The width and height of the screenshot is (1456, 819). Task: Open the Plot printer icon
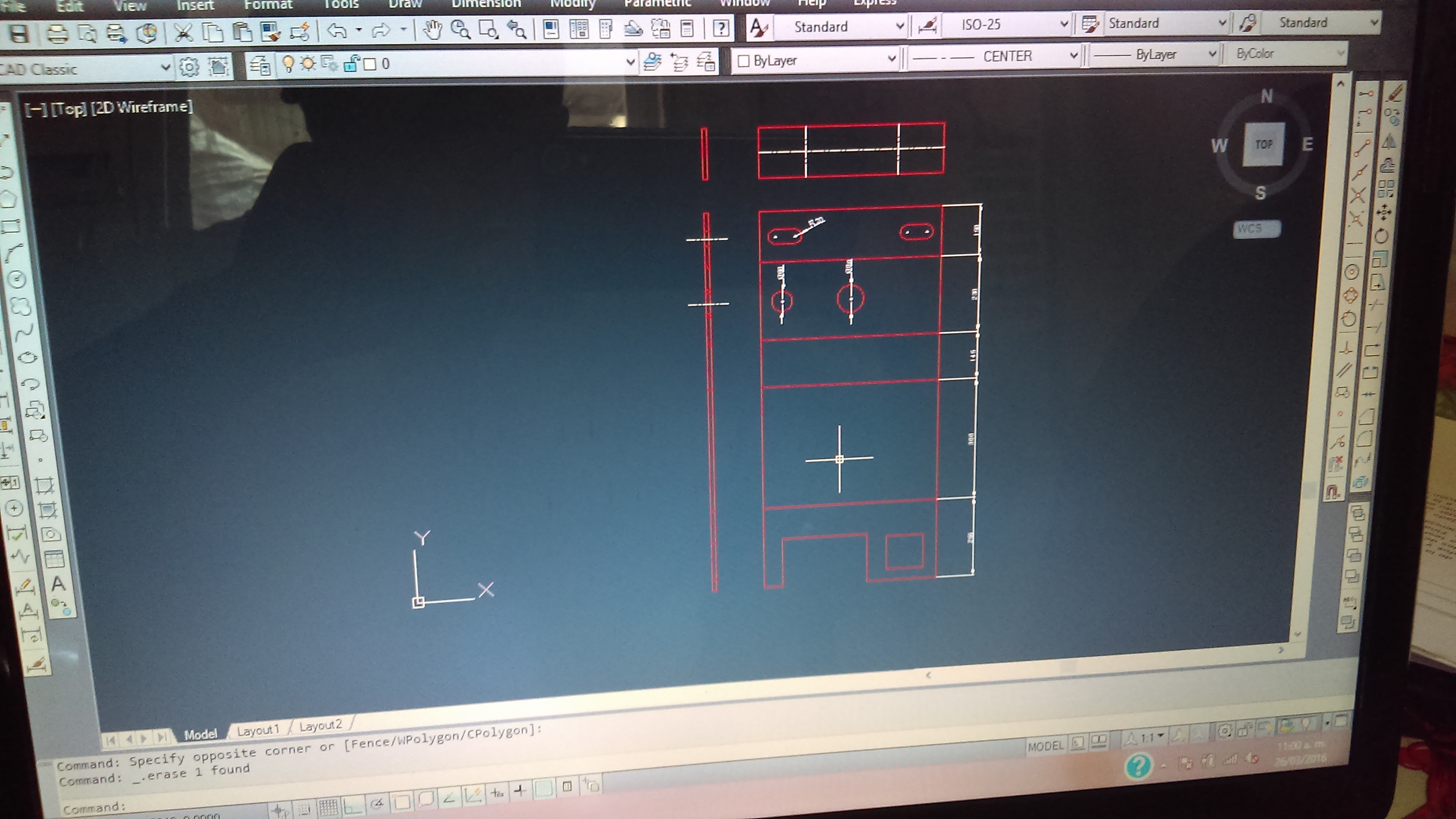[57, 34]
